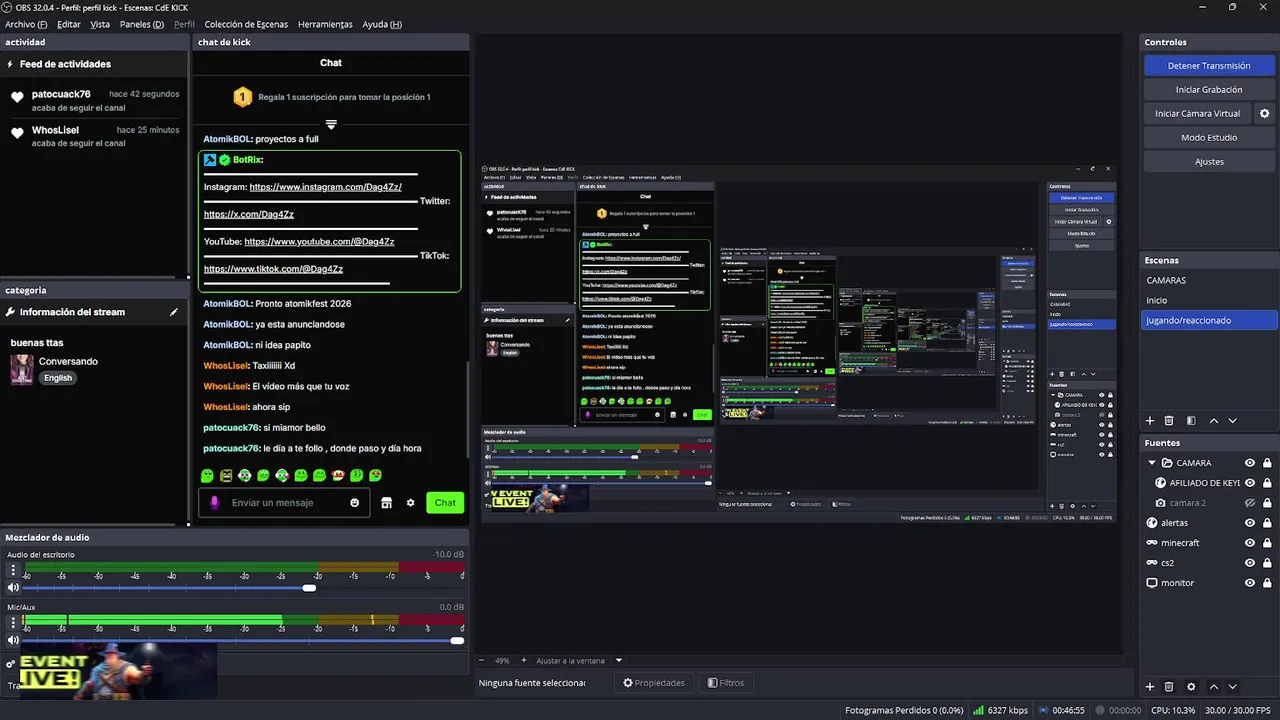Screen dimensions: 1280x720
Task: Move scene up arrow in Escenas toolbar
Action: (x=1214, y=421)
